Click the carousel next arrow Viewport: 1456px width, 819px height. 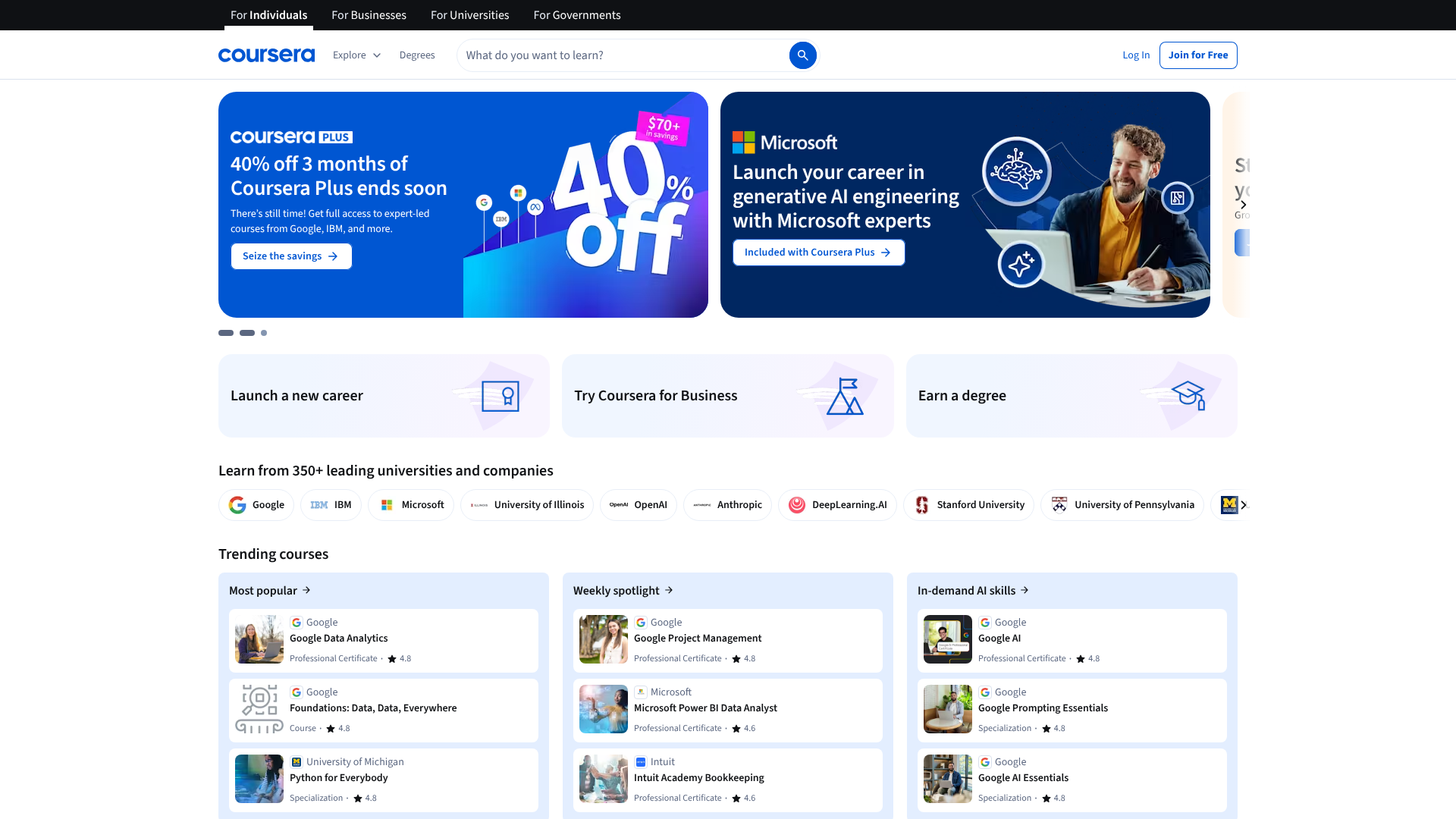[x=1243, y=205]
